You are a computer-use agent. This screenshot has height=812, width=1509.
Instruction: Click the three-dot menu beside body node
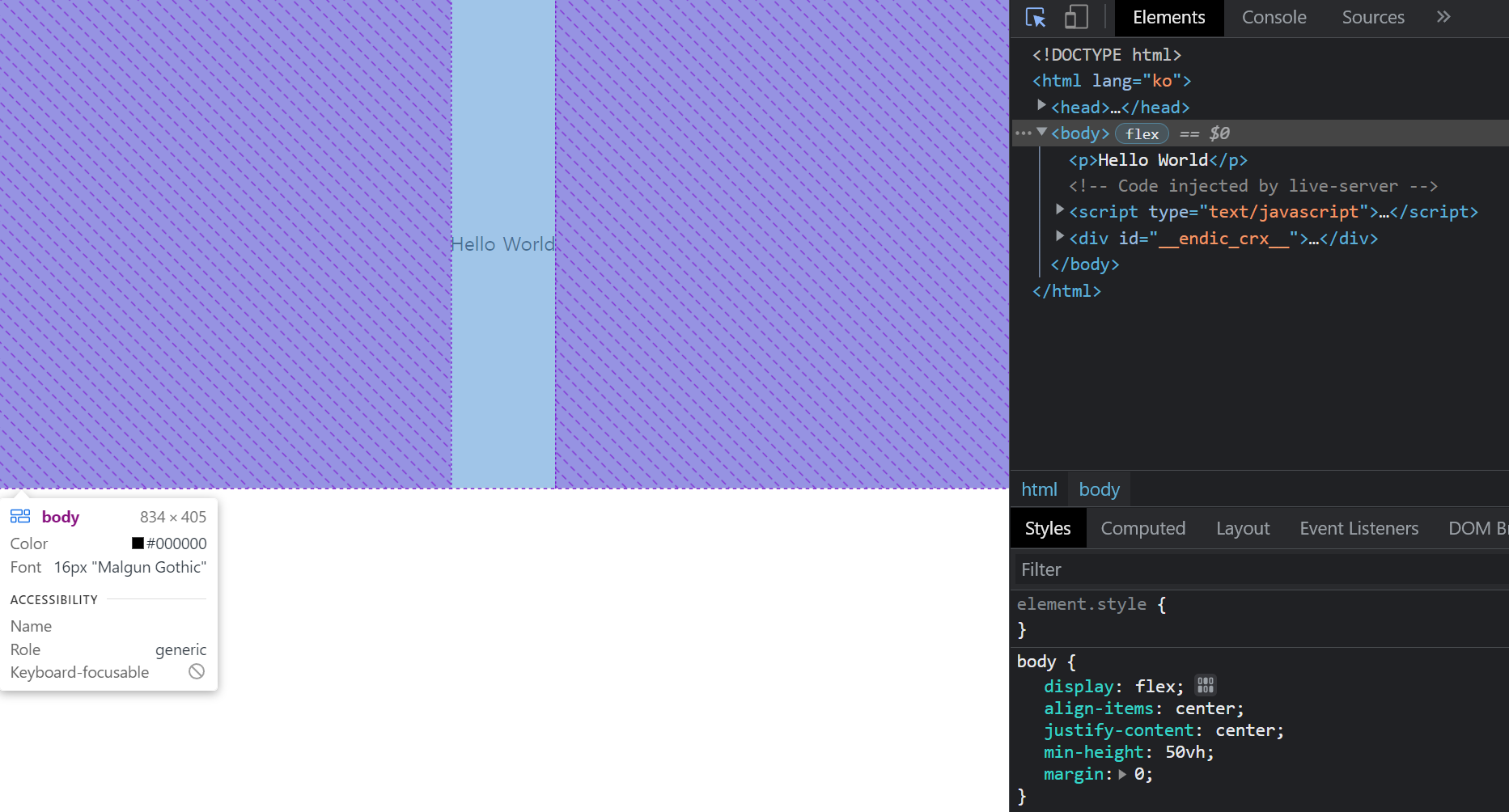click(x=1024, y=133)
